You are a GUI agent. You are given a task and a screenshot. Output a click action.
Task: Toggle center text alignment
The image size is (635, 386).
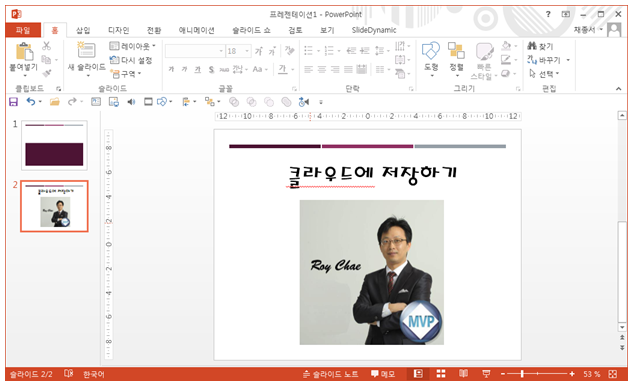click(322, 70)
